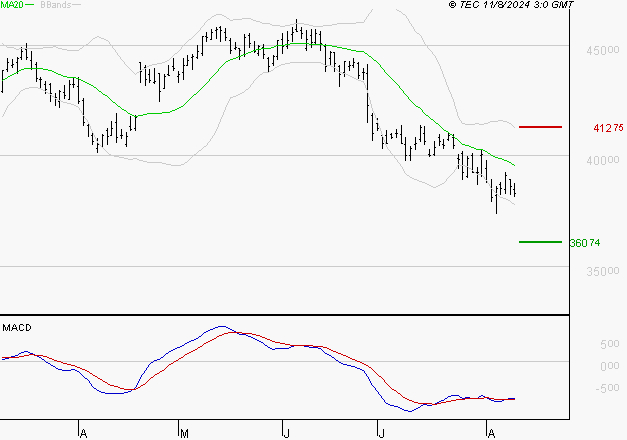Click the BBands legend label

point(56,5)
